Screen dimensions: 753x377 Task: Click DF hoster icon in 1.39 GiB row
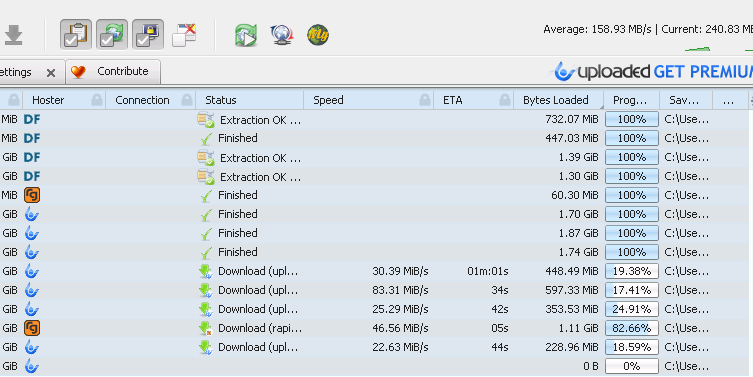(32, 157)
